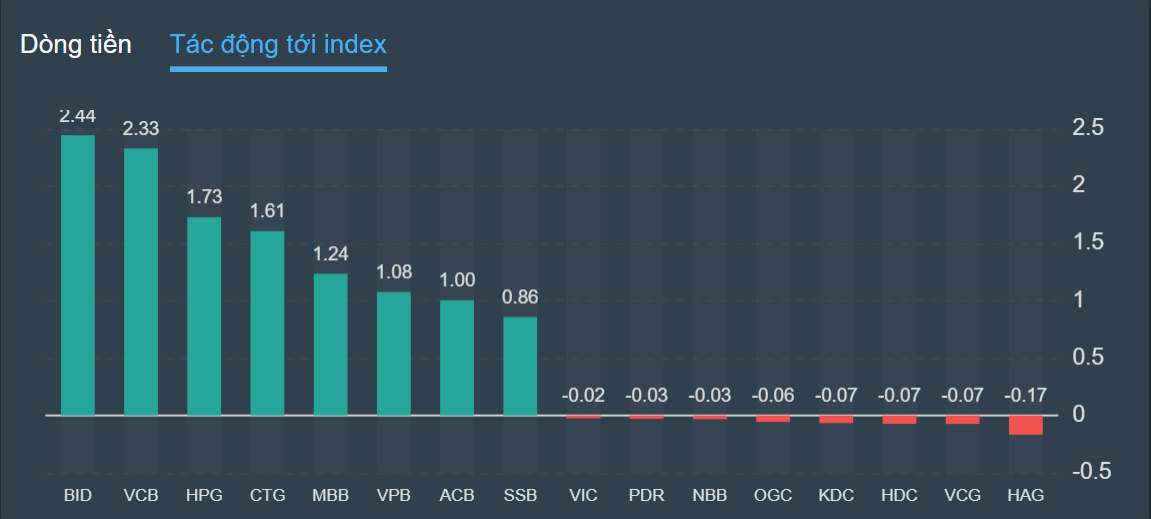Viewport: 1151px width, 519px height.
Task: Click the NBB ticker label
Action: coord(709,495)
